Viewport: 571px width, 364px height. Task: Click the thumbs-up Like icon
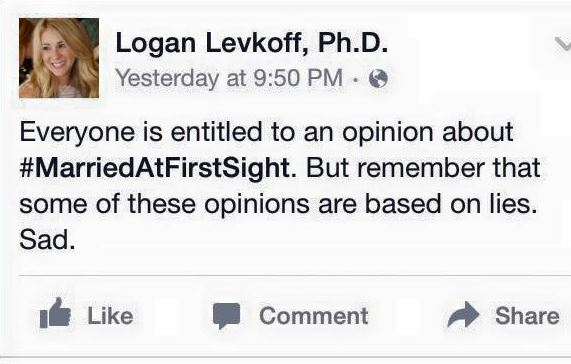55,313
